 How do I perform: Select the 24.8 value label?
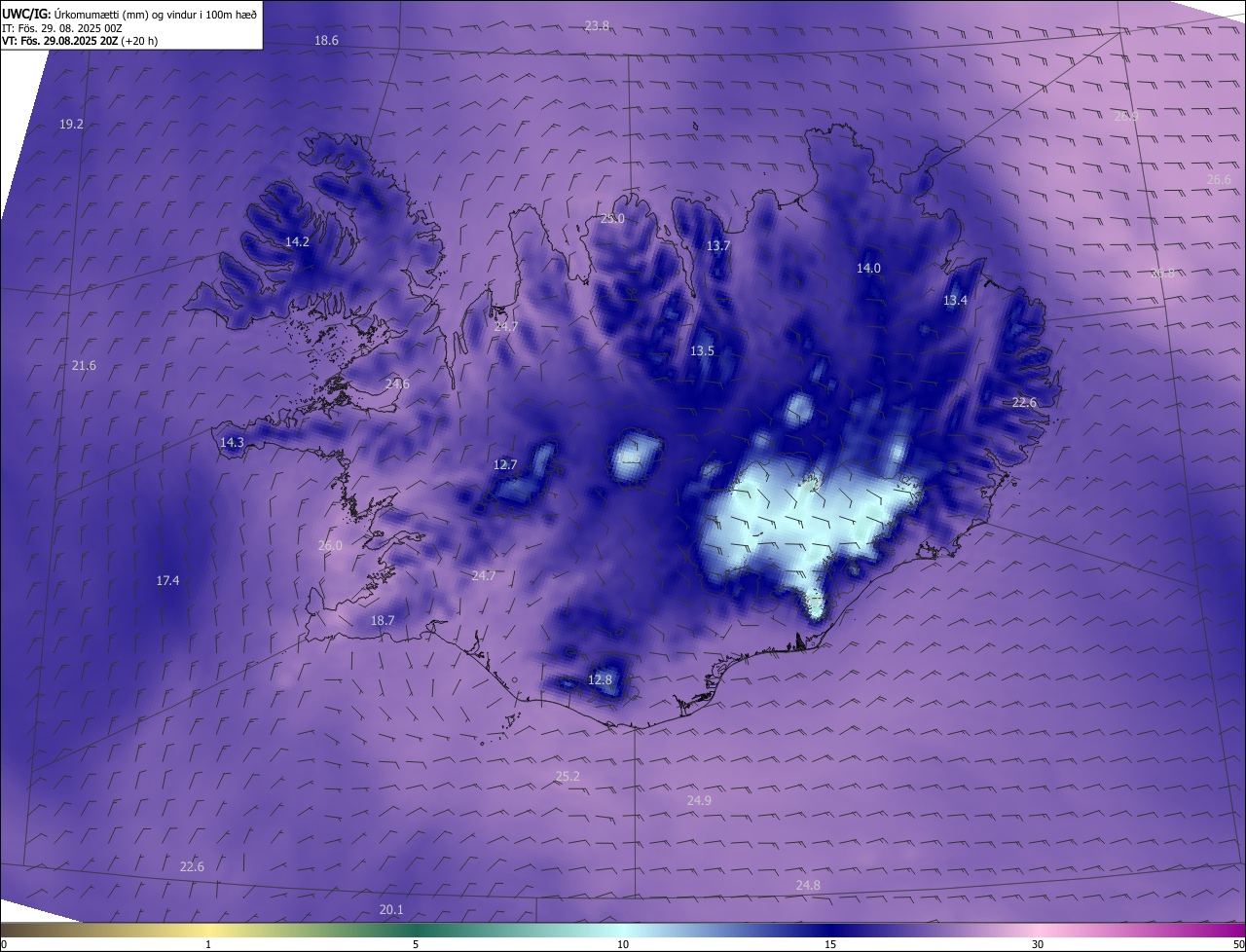coord(808,886)
